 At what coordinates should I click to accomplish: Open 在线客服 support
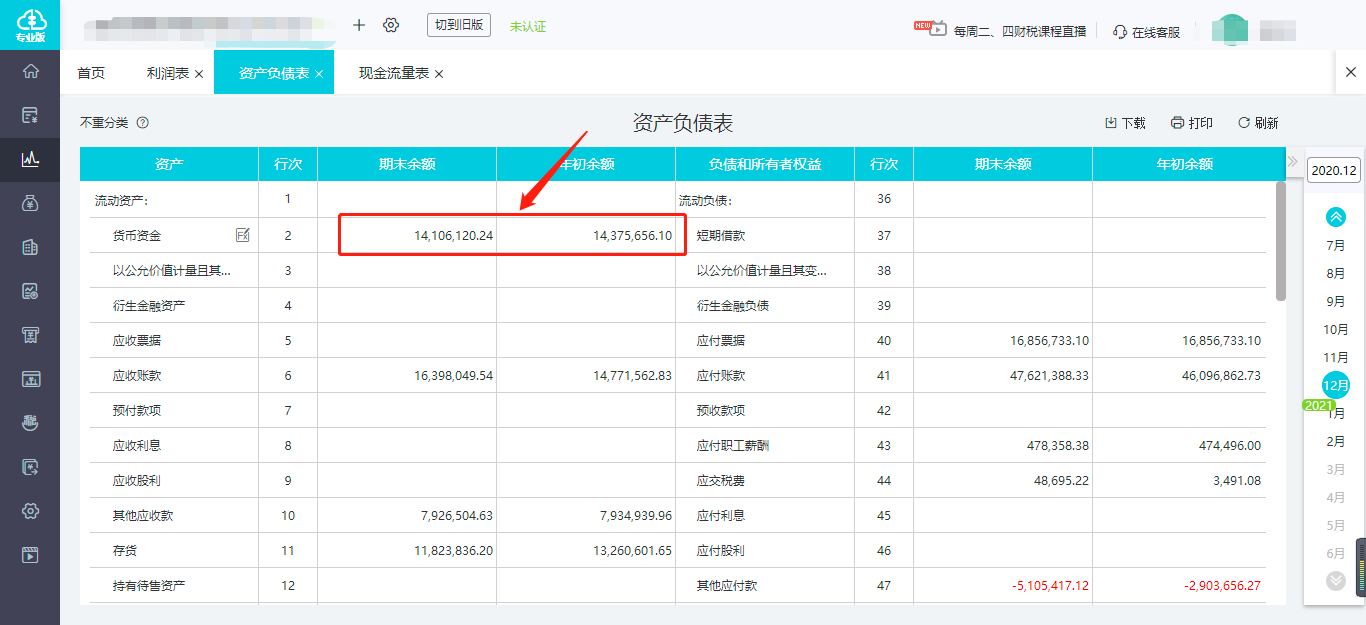1147,32
